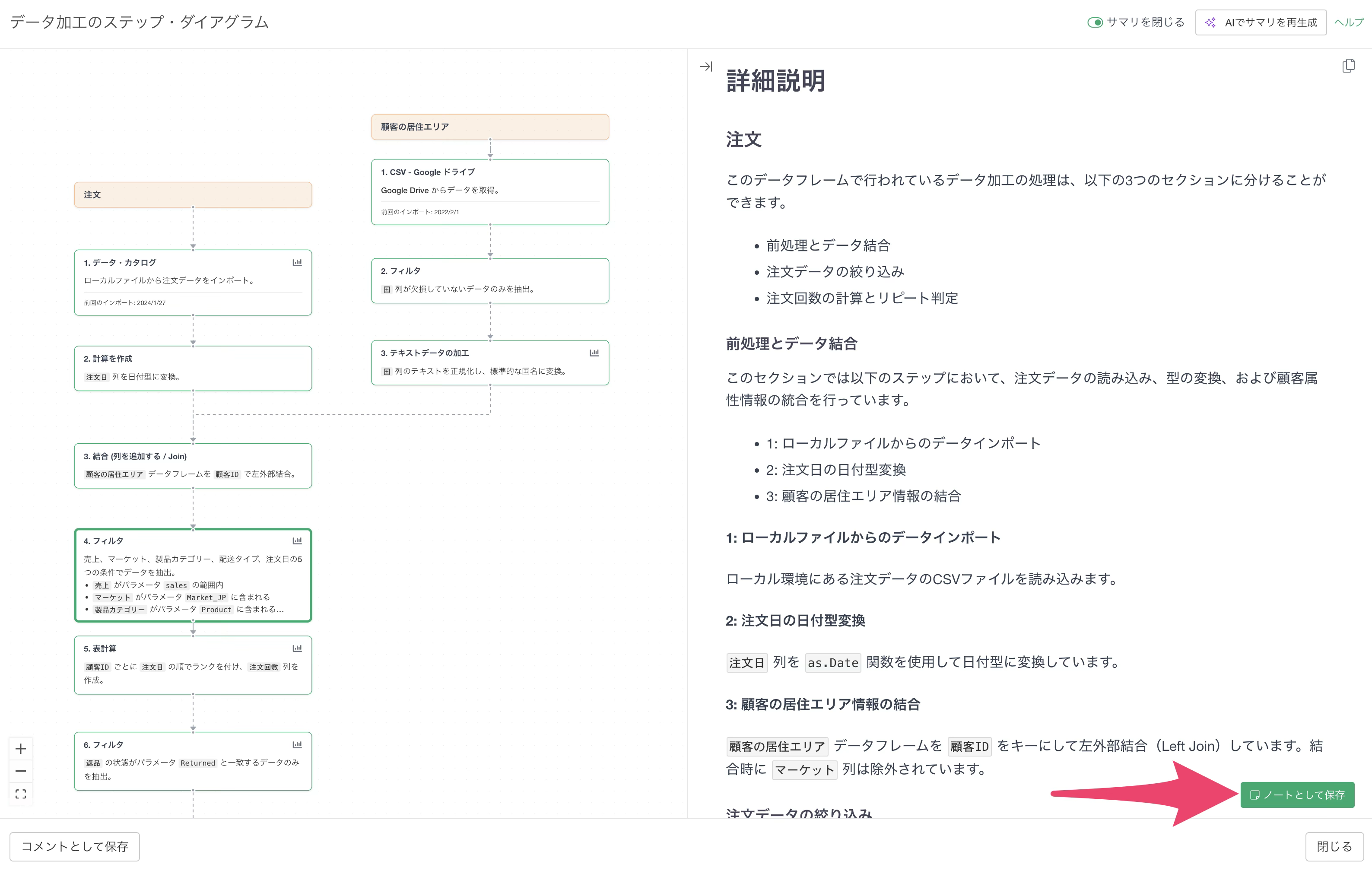Collapse the detail panel with arrow icon
Image resolution: width=1372 pixels, height=871 pixels.
point(706,67)
